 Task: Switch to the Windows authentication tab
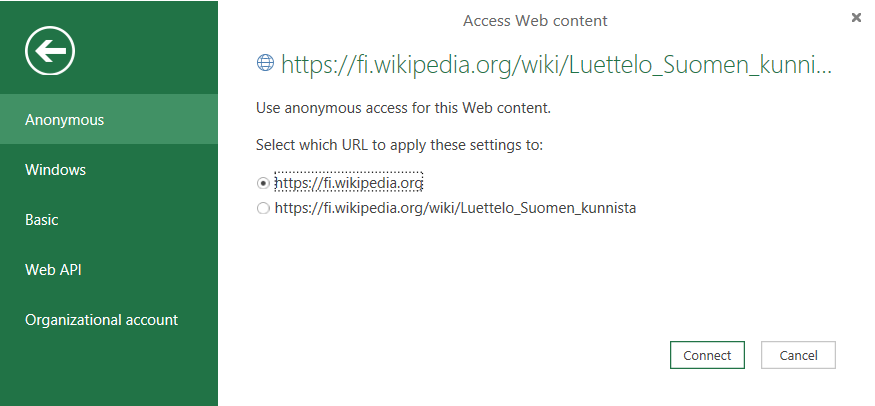pyautogui.click(x=109, y=170)
